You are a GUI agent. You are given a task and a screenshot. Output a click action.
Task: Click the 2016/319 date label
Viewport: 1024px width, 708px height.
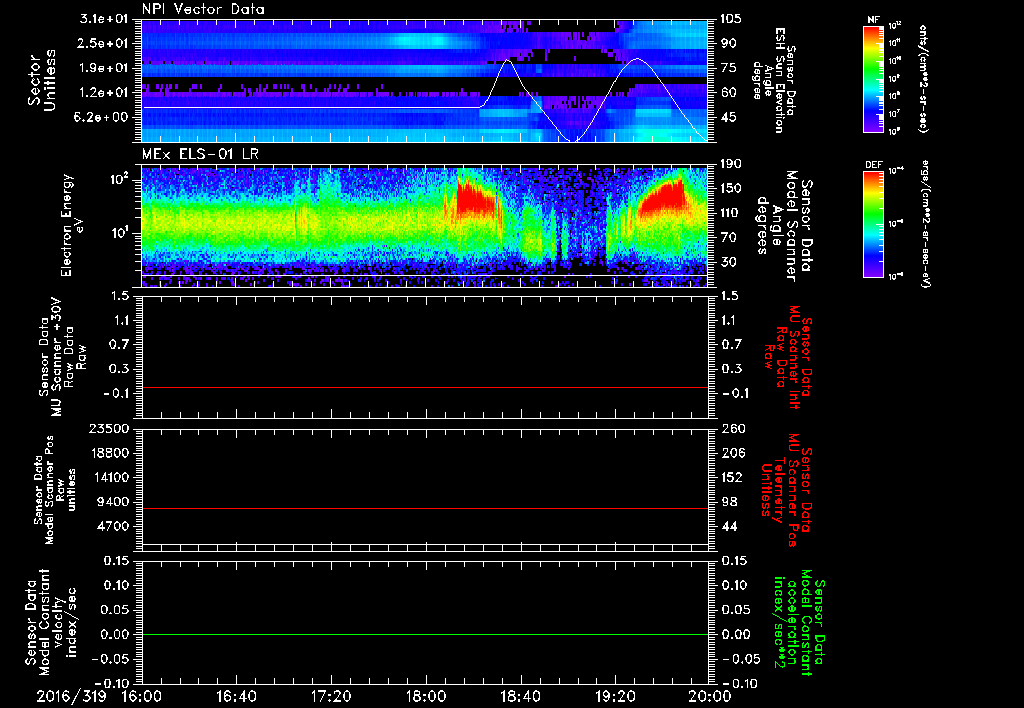click(71, 696)
